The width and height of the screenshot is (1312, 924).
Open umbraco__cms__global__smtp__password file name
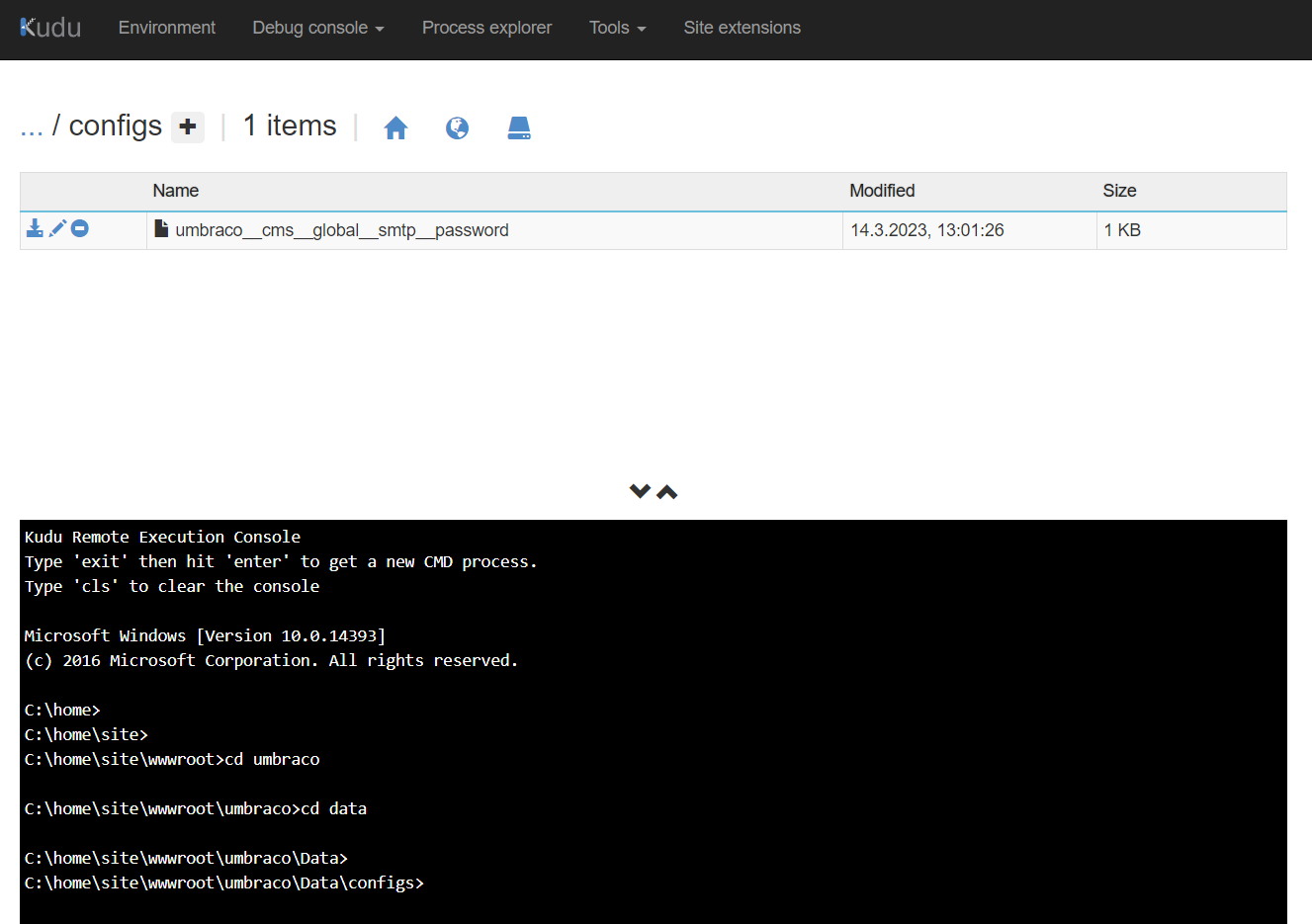[x=342, y=230]
